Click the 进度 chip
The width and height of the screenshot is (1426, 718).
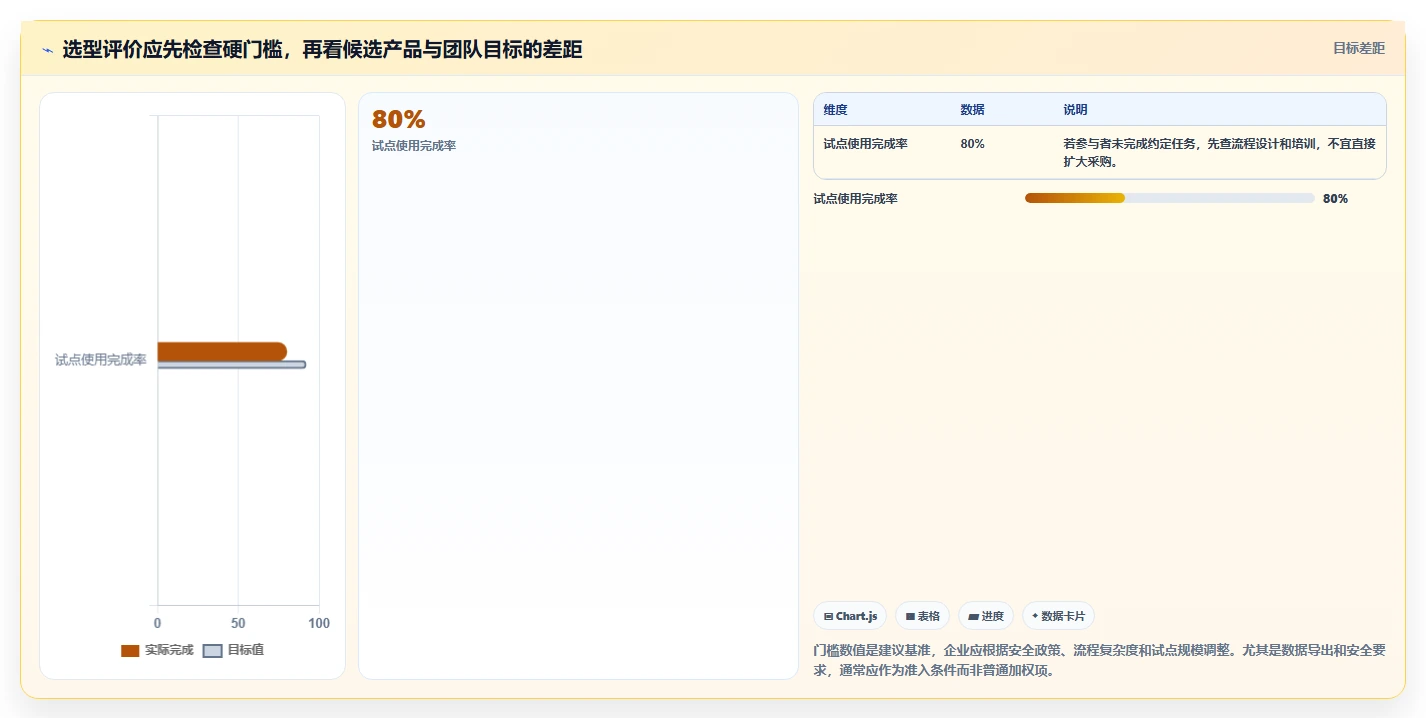coord(986,616)
